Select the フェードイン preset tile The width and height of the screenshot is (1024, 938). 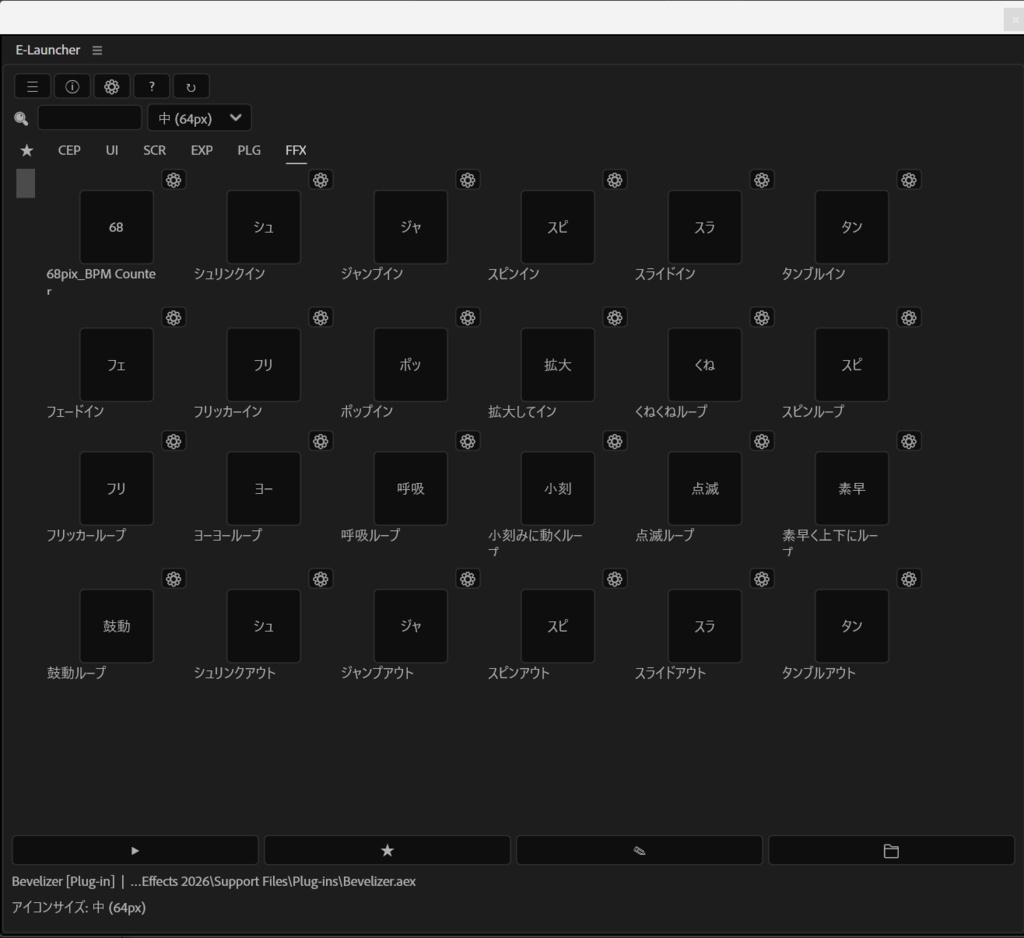pos(116,365)
